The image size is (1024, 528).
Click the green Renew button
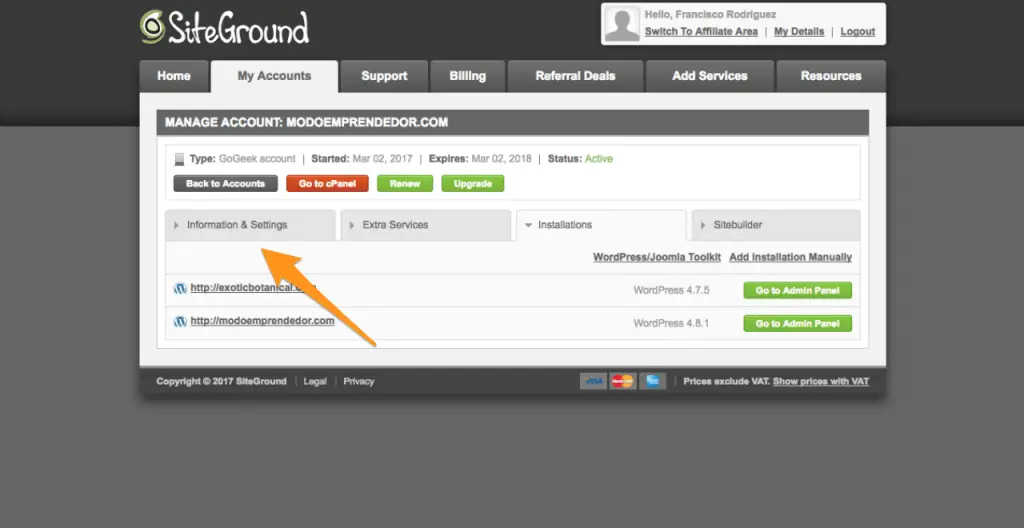(x=405, y=184)
